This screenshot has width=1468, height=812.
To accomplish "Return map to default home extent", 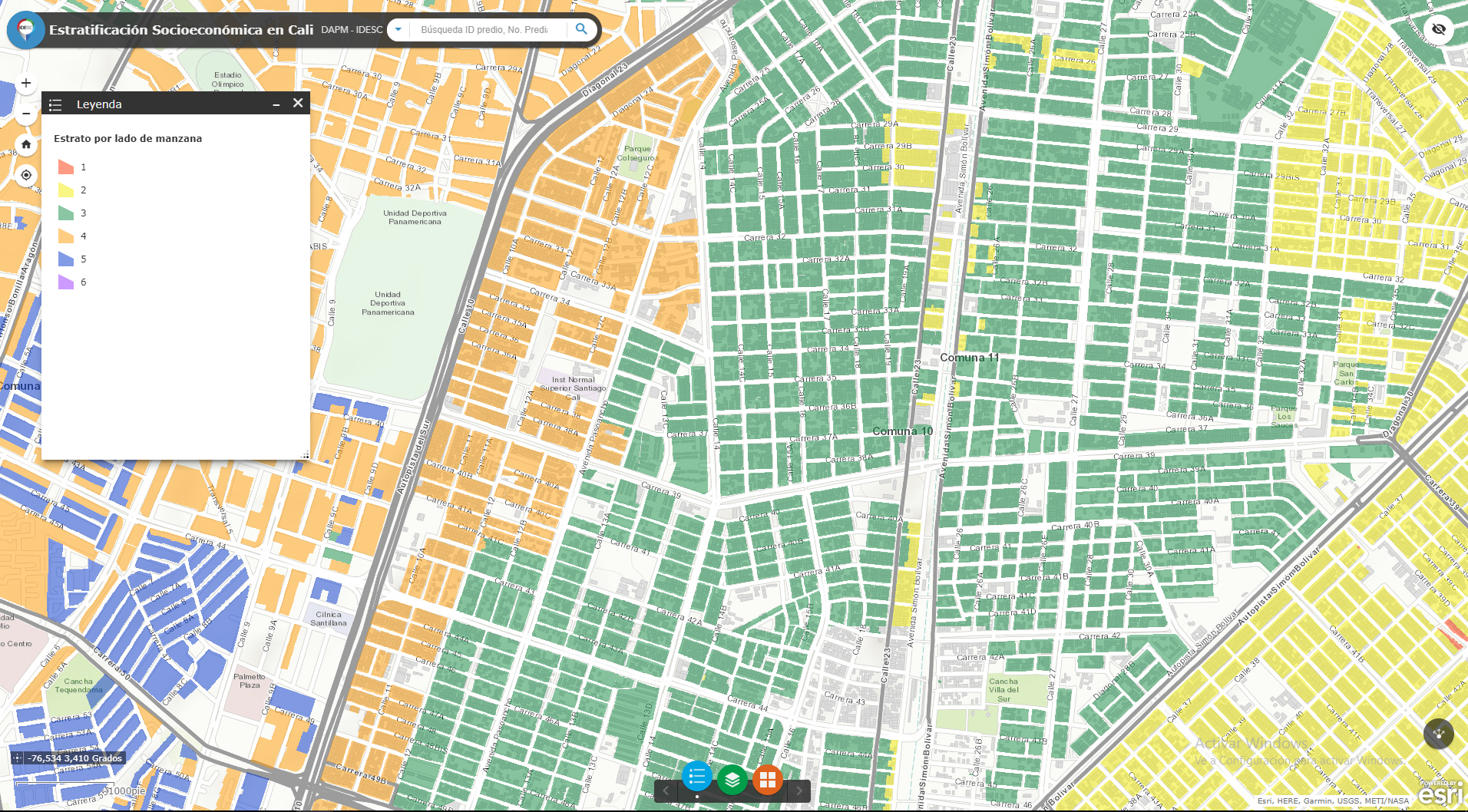I will click(26, 144).
